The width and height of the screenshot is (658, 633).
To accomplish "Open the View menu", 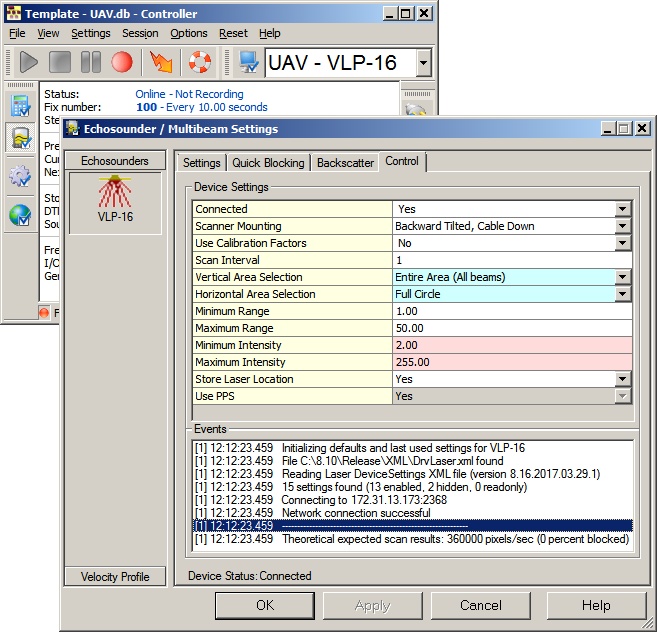I will tap(48, 33).
